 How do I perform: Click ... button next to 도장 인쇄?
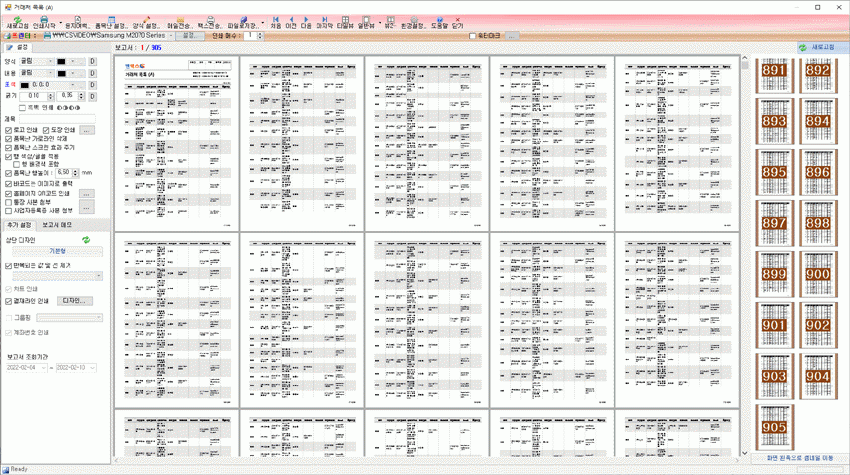click(x=87, y=130)
